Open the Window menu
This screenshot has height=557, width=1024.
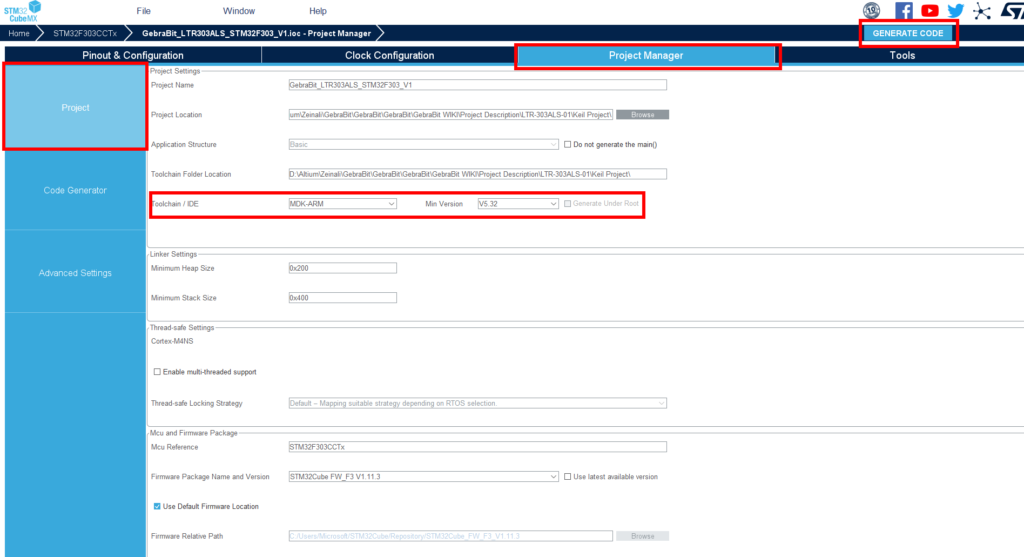(239, 11)
